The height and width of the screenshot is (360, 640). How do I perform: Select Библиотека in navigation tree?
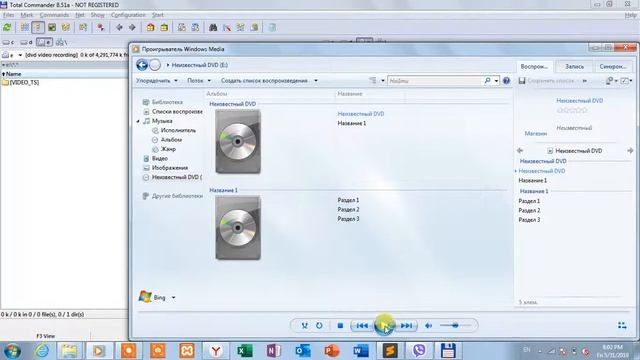coord(167,102)
